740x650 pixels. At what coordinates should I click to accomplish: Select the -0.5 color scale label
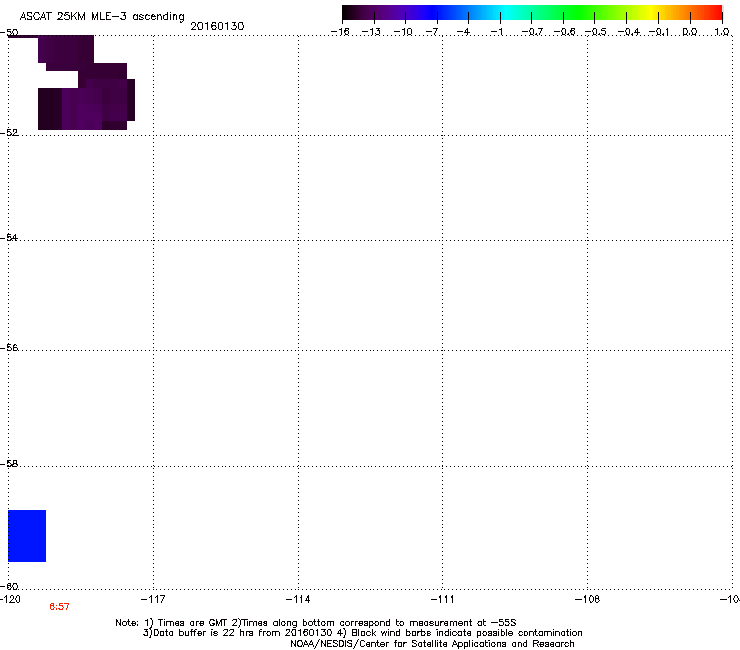pyautogui.click(x=596, y=32)
